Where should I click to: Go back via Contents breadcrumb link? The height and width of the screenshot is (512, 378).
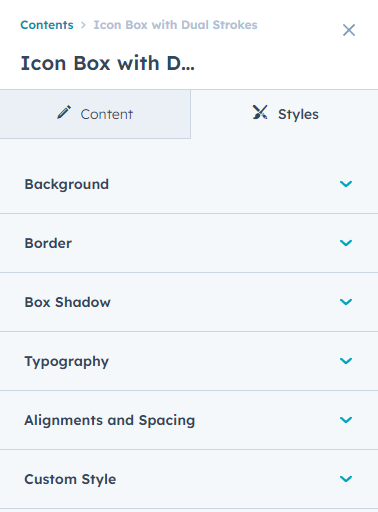47,25
